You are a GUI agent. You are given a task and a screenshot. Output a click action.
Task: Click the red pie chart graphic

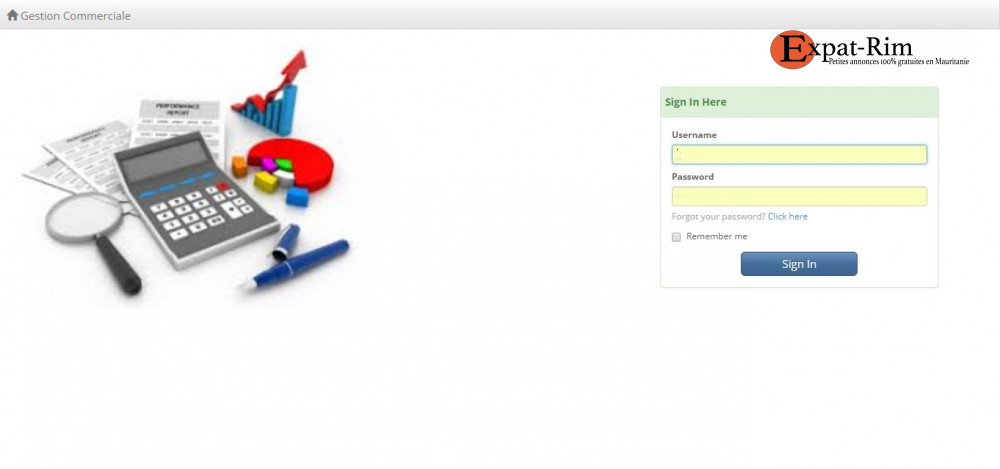[292, 163]
